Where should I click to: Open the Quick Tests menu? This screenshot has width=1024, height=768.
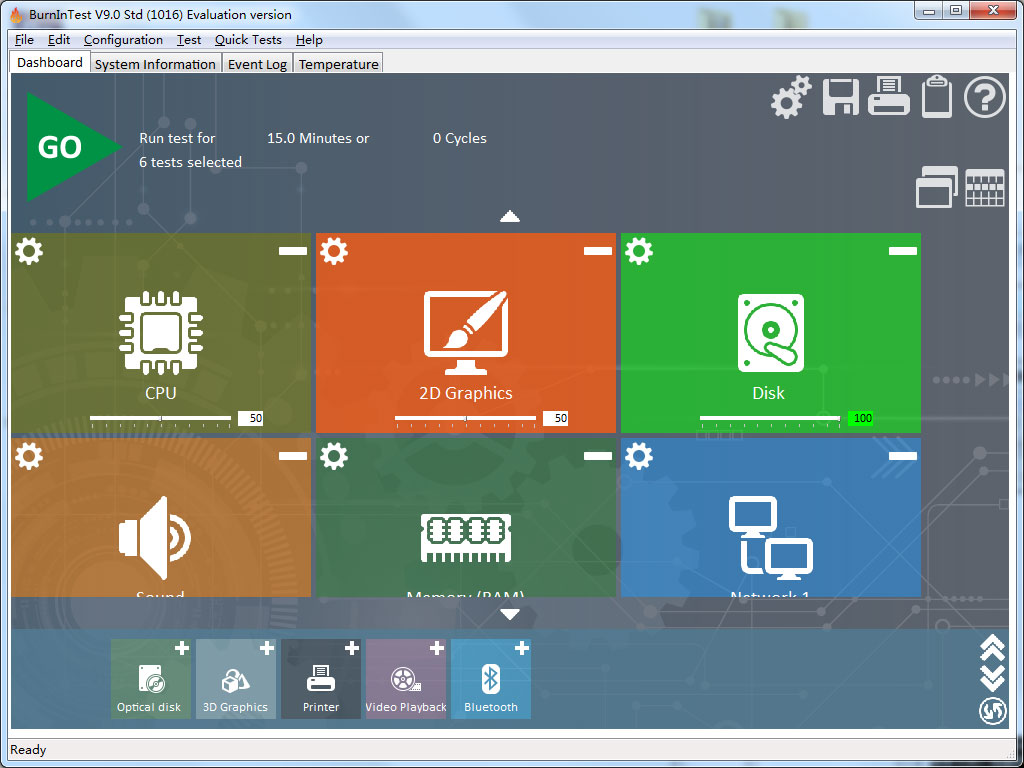coord(248,40)
